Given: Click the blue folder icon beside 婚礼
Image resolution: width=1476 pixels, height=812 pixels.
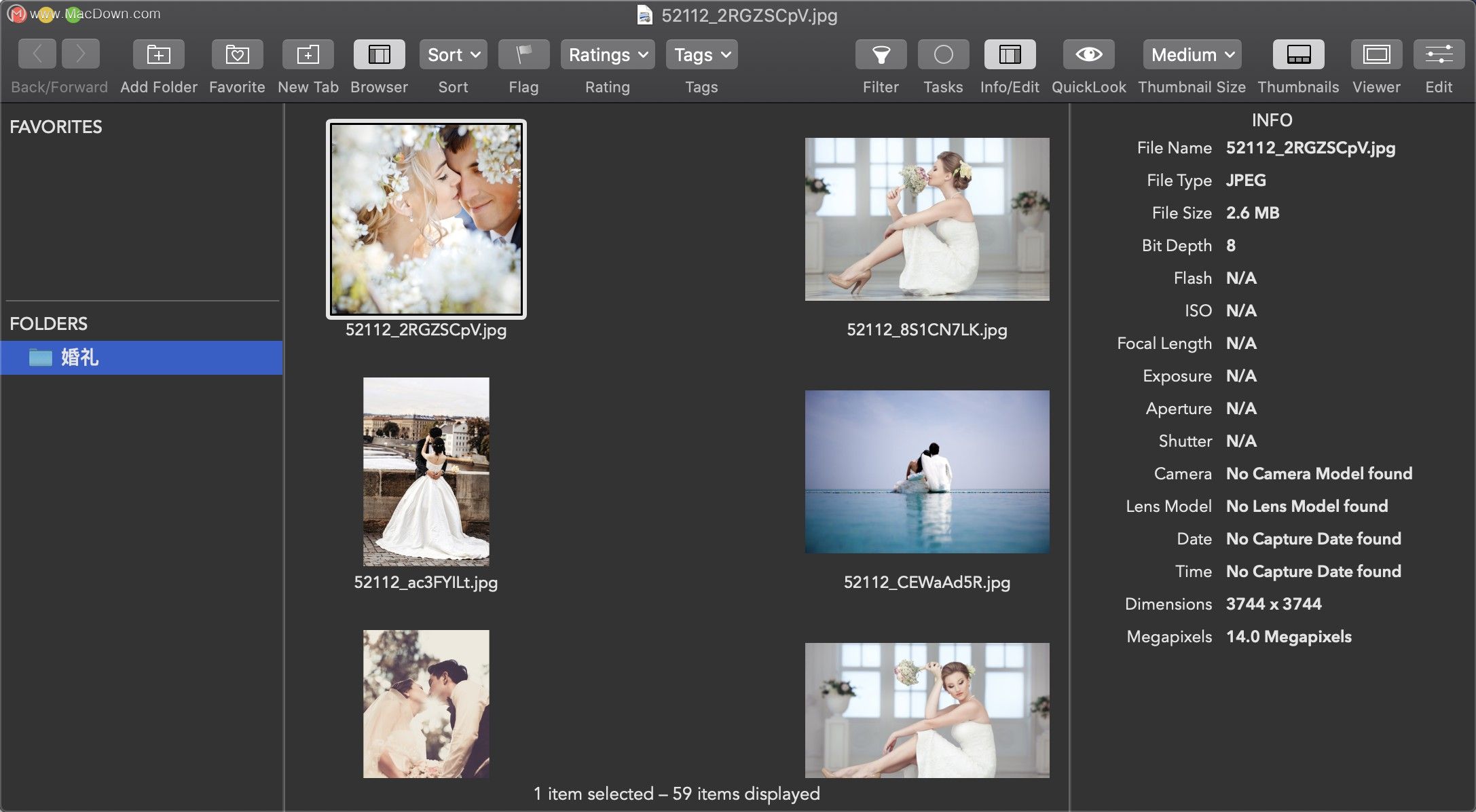Looking at the screenshot, I should [x=41, y=357].
